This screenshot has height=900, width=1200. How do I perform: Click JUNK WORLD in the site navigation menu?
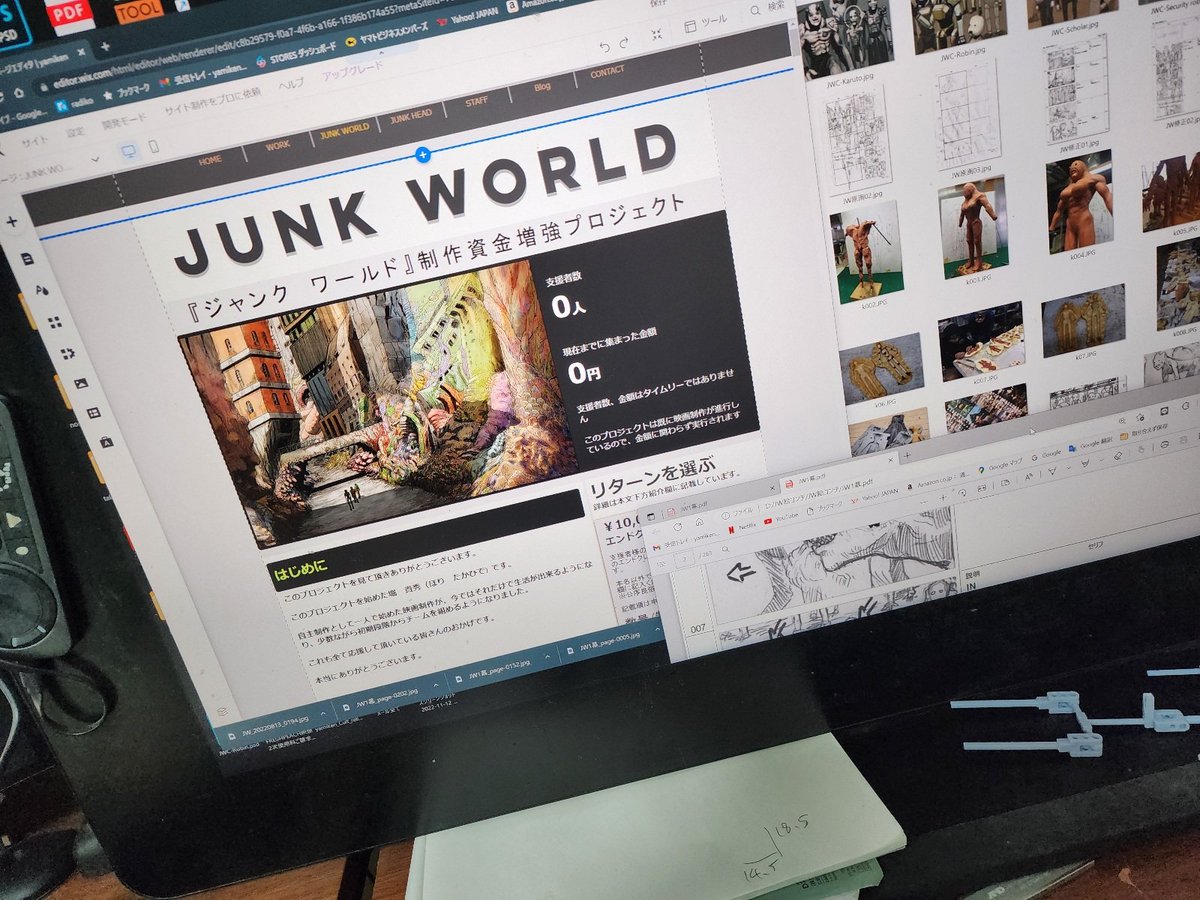pos(344,131)
